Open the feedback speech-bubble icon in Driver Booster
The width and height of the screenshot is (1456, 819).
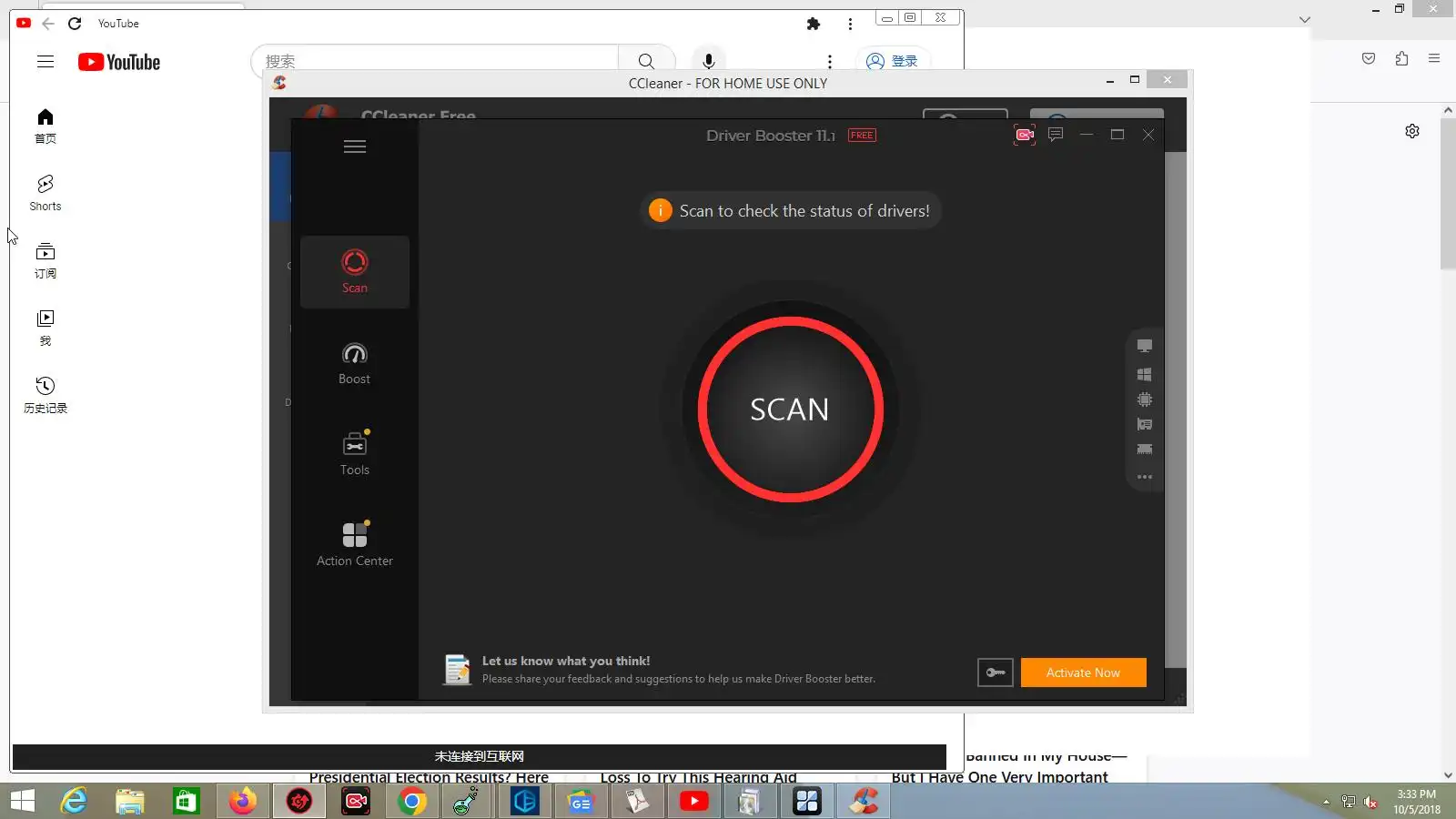(1056, 135)
